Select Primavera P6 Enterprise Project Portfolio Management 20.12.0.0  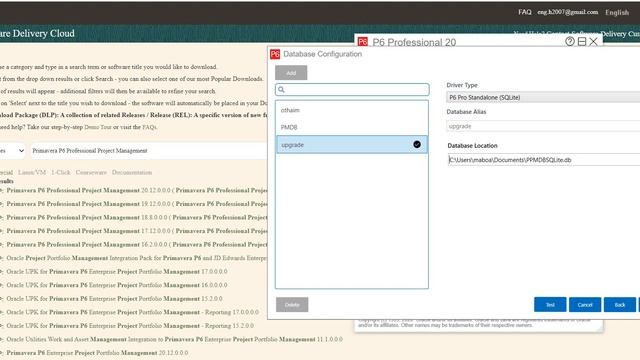[98, 353]
